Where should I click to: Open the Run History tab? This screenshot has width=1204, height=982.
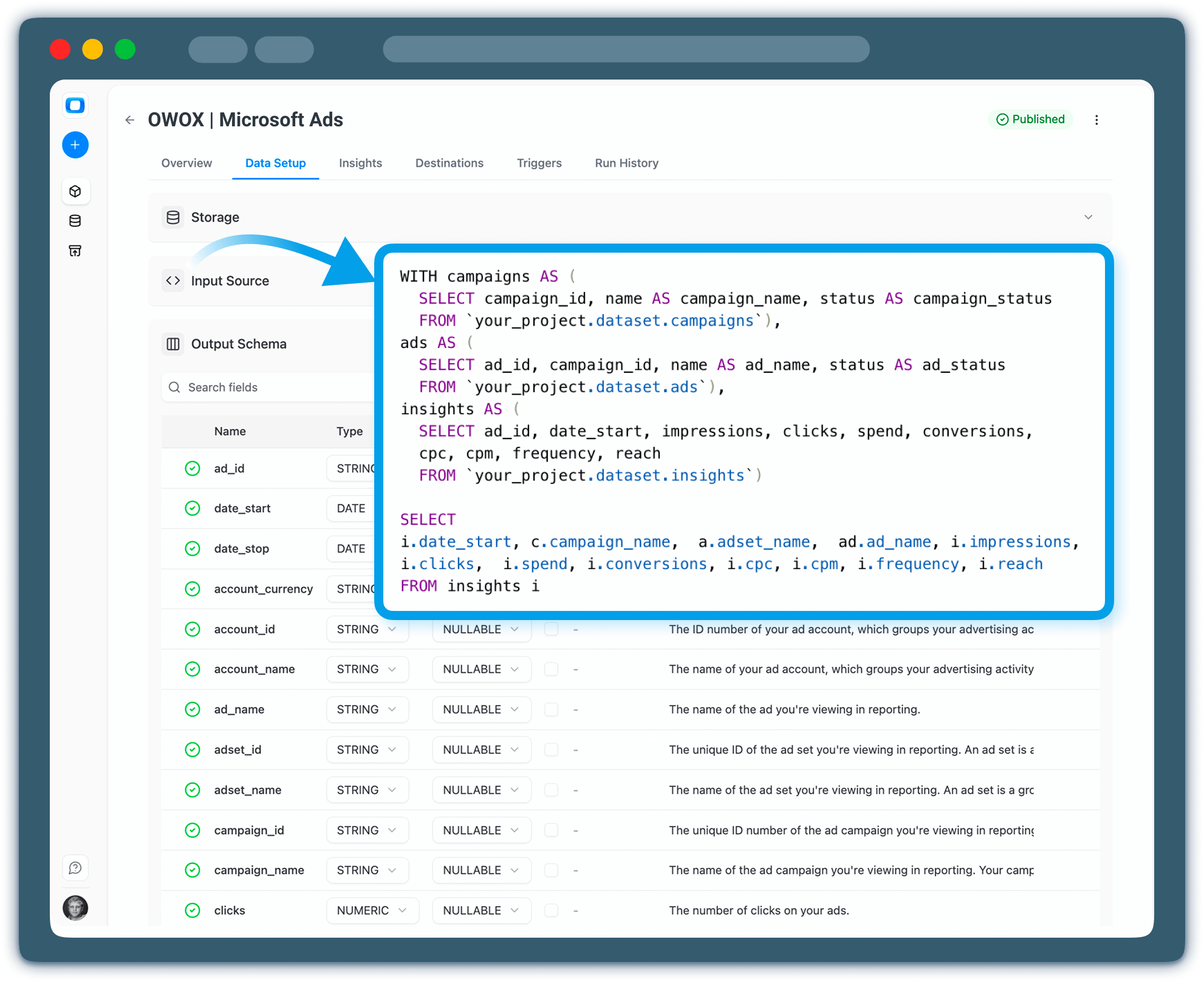[626, 163]
